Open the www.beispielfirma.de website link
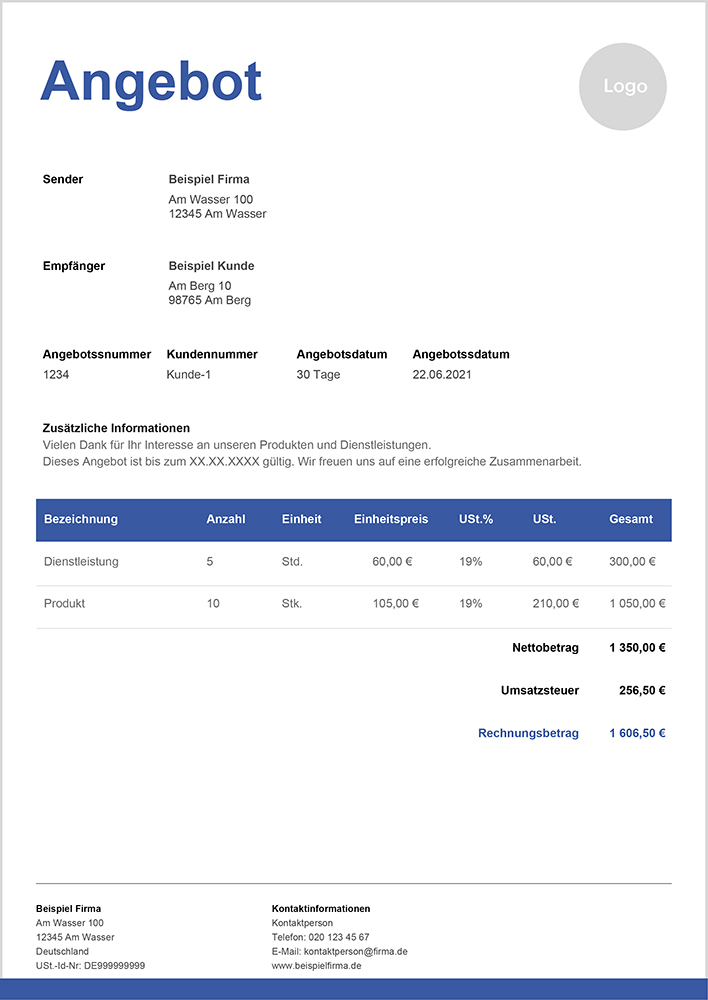This screenshot has width=708, height=1000. (316, 966)
